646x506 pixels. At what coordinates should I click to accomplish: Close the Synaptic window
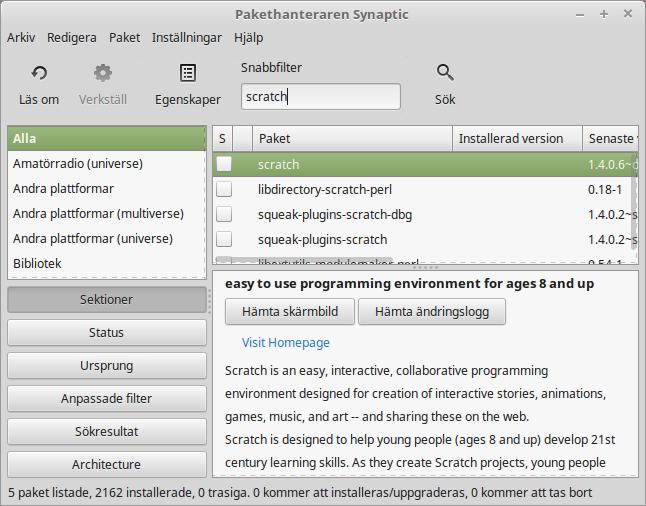[628, 14]
